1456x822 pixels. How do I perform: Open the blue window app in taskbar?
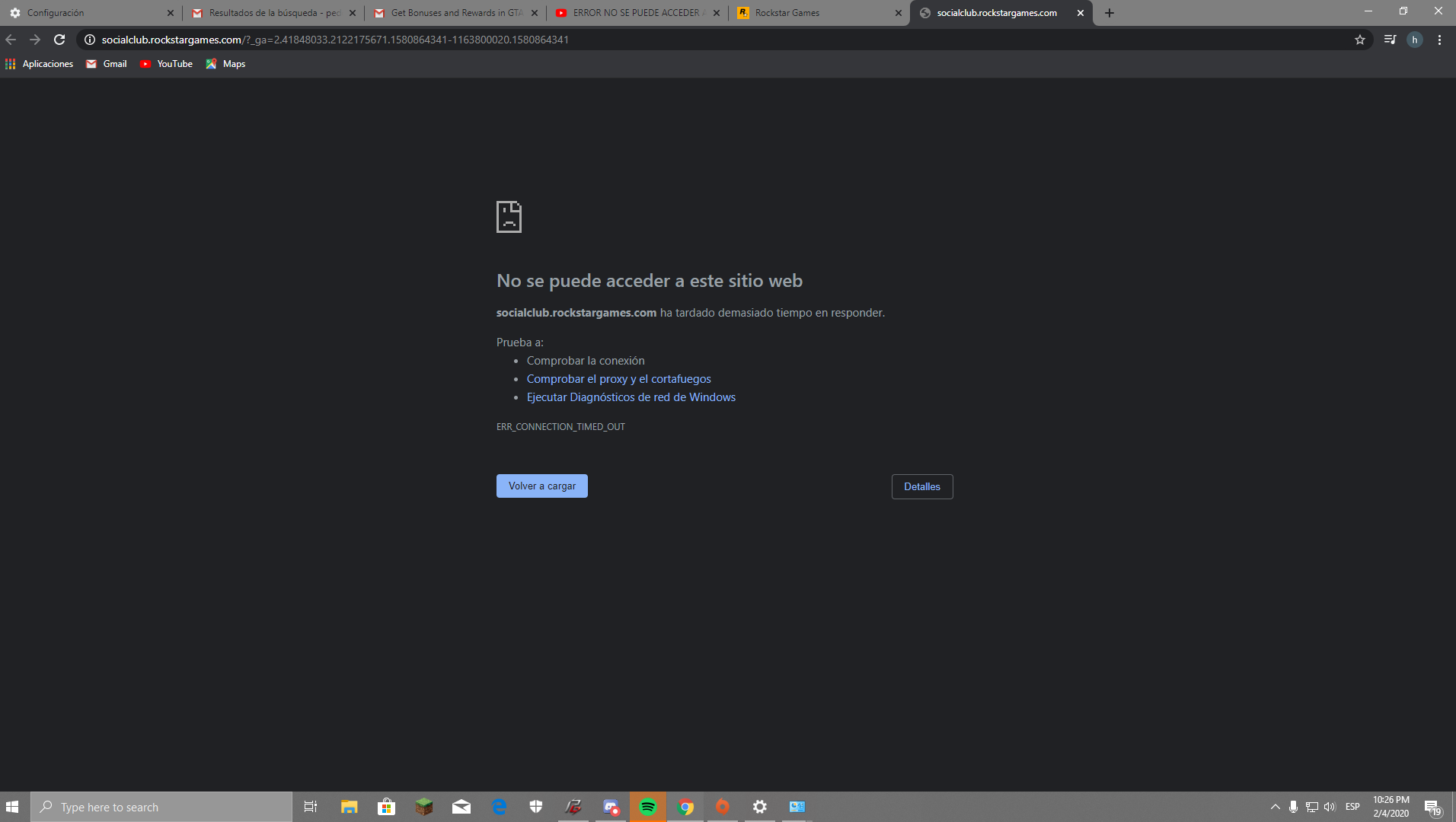pos(797,807)
